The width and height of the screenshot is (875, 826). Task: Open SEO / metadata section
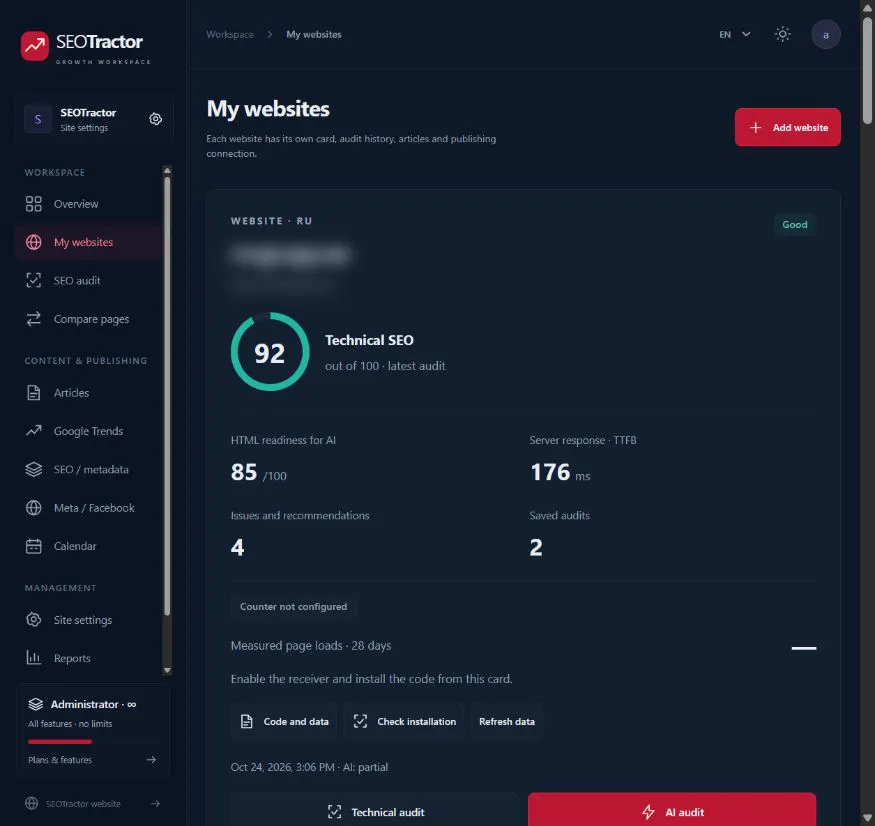coord(89,469)
